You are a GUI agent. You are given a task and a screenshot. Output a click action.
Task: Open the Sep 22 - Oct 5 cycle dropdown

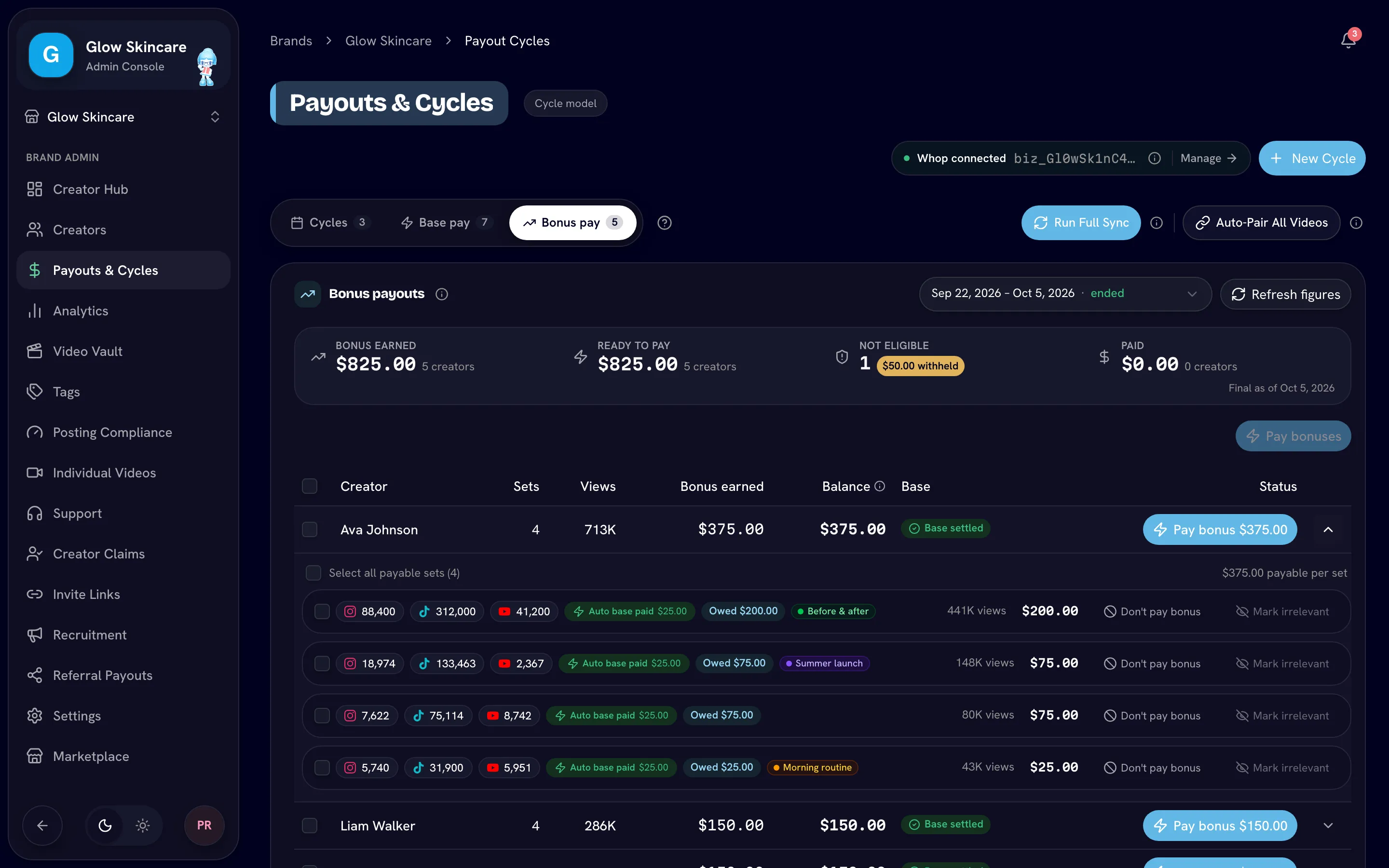pyautogui.click(x=1065, y=294)
